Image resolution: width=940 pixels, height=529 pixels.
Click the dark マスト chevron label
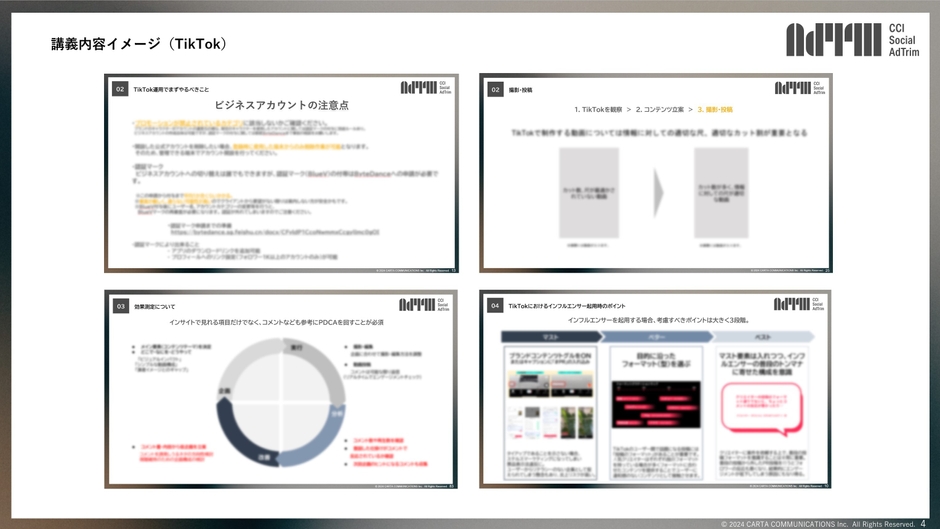tap(551, 336)
